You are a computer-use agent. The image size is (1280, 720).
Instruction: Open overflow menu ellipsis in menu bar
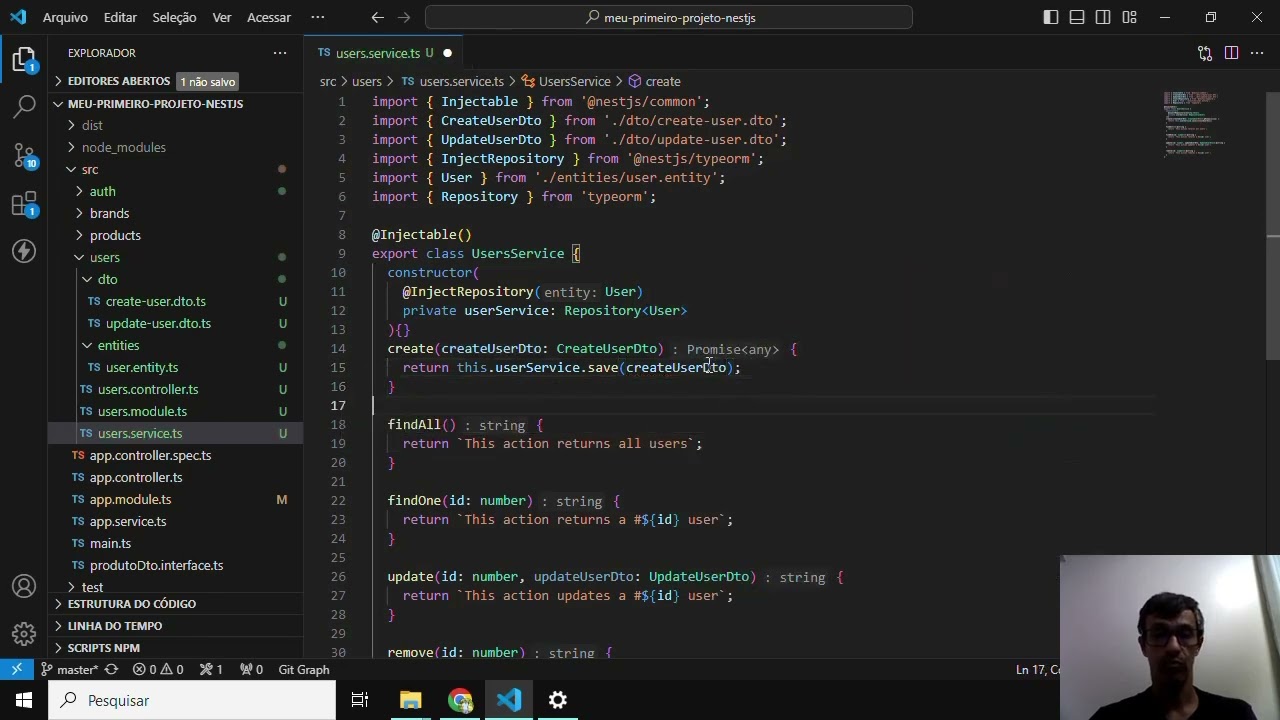tap(318, 17)
